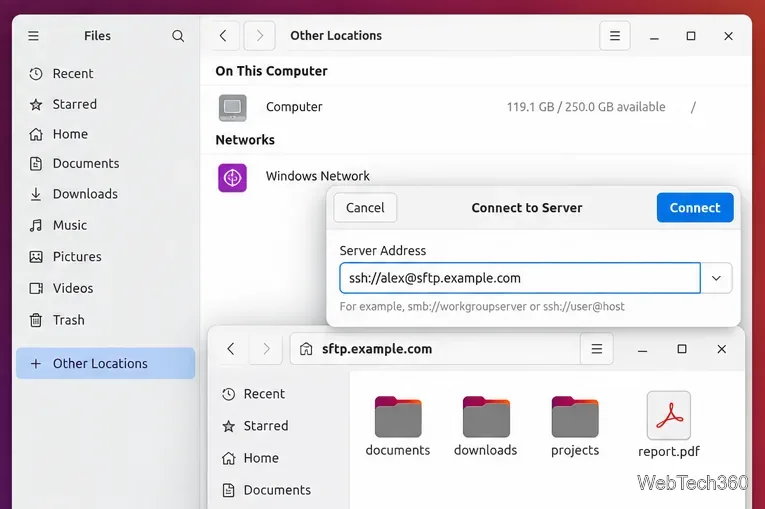The image size is (765, 509).
Task: Minimize the Other Locations window
Action: pyautogui.click(x=654, y=37)
